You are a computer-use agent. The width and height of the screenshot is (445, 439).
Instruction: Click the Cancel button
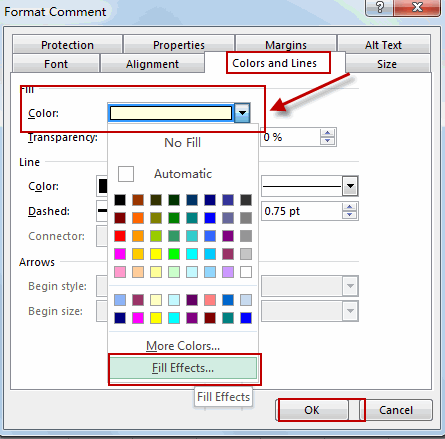[396, 410]
